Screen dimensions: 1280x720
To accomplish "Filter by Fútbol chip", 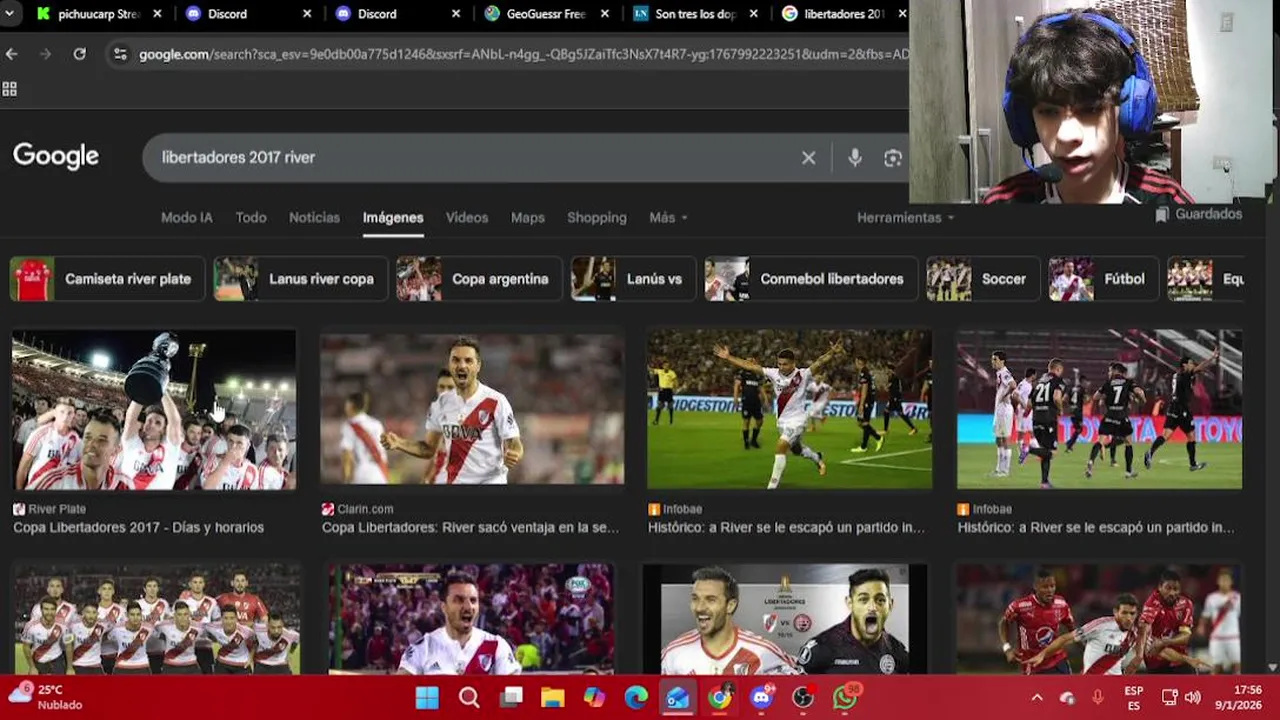I will tap(1103, 279).
